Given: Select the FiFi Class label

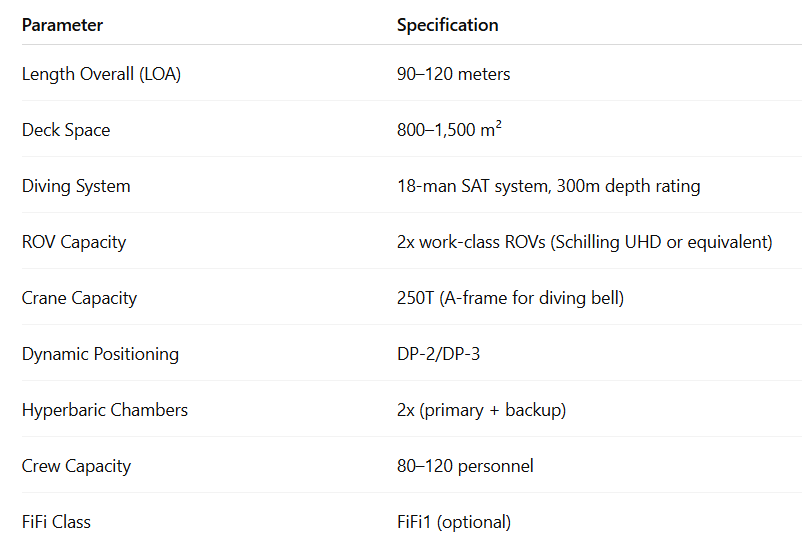Looking at the screenshot, I should tap(56, 522).
